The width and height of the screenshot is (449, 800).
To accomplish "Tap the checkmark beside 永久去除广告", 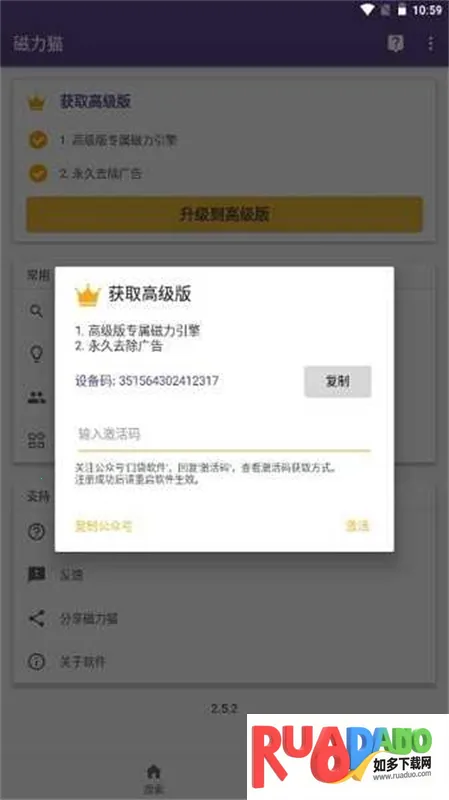I will (x=38, y=173).
